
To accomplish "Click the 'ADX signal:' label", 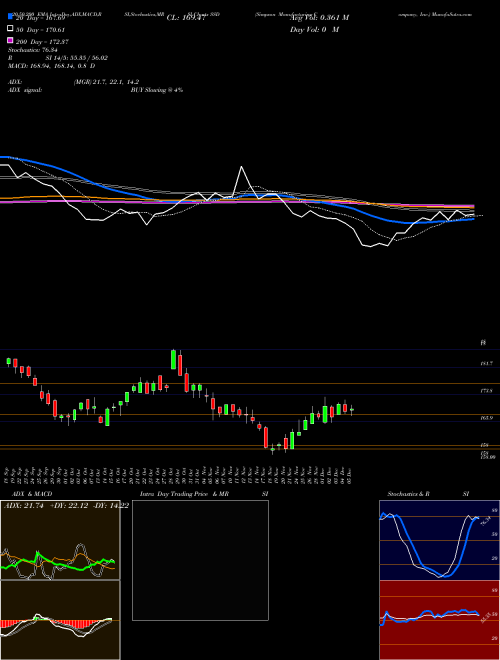I will [x=24, y=90].
